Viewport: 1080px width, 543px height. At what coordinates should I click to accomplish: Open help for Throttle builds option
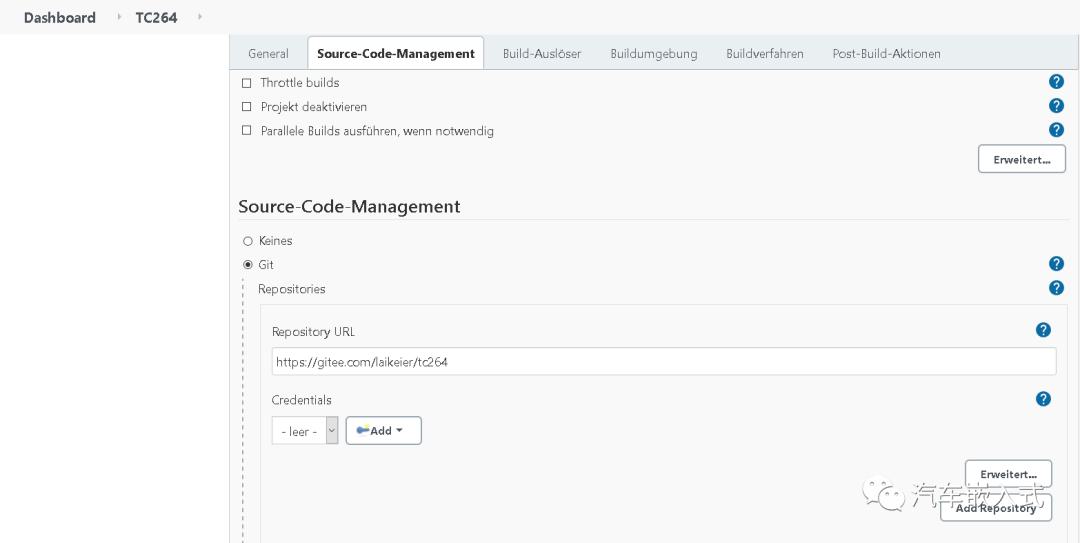pyautogui.click(x=1056, y=82)
